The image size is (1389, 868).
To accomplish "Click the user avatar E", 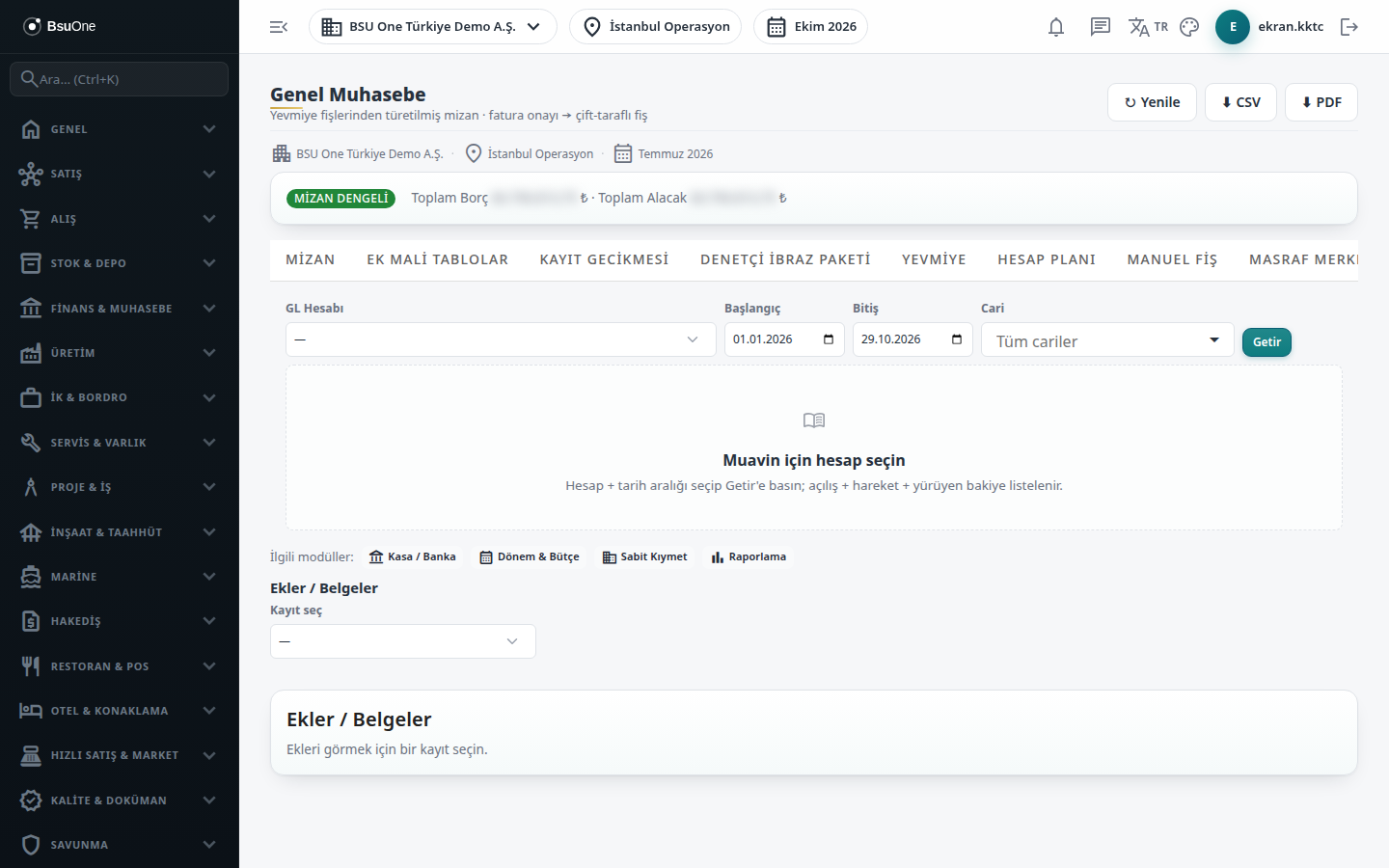I will point(1233,27).
